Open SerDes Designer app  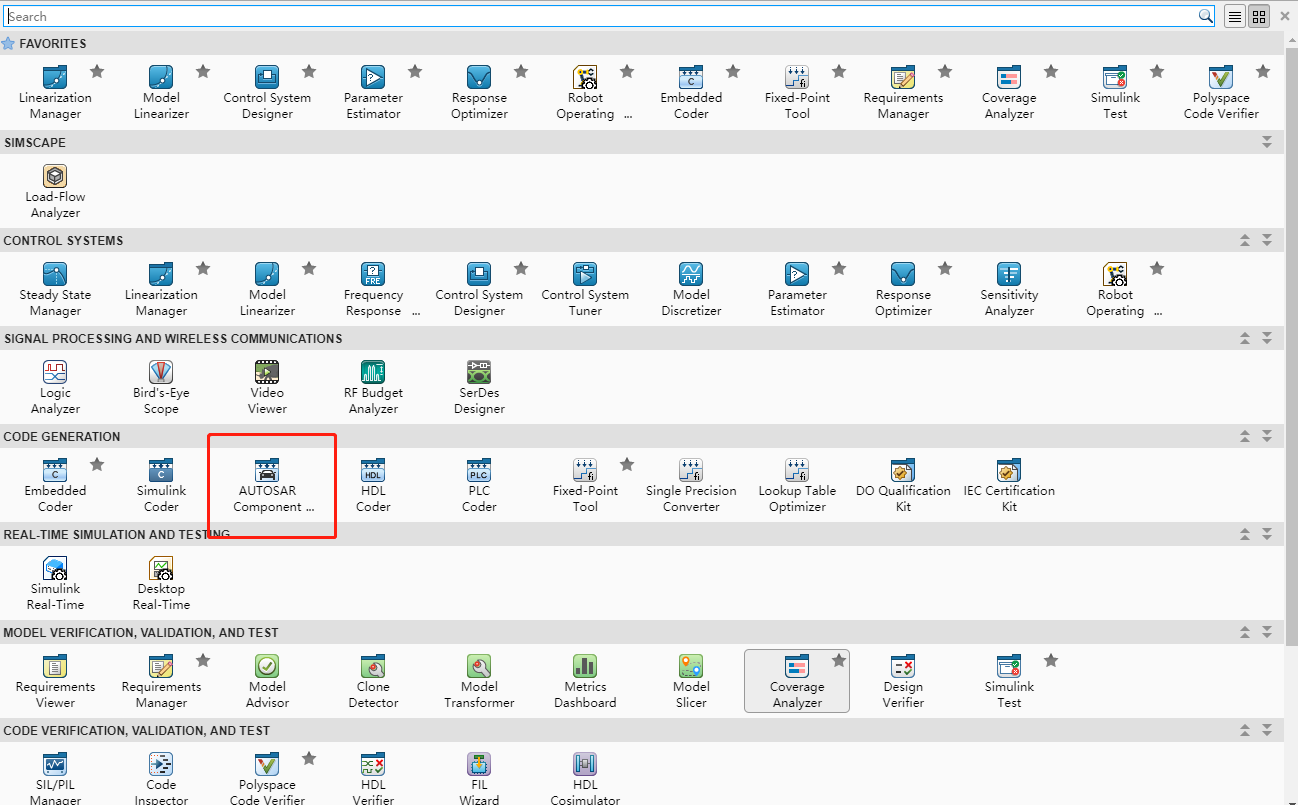tap(479, 387)
